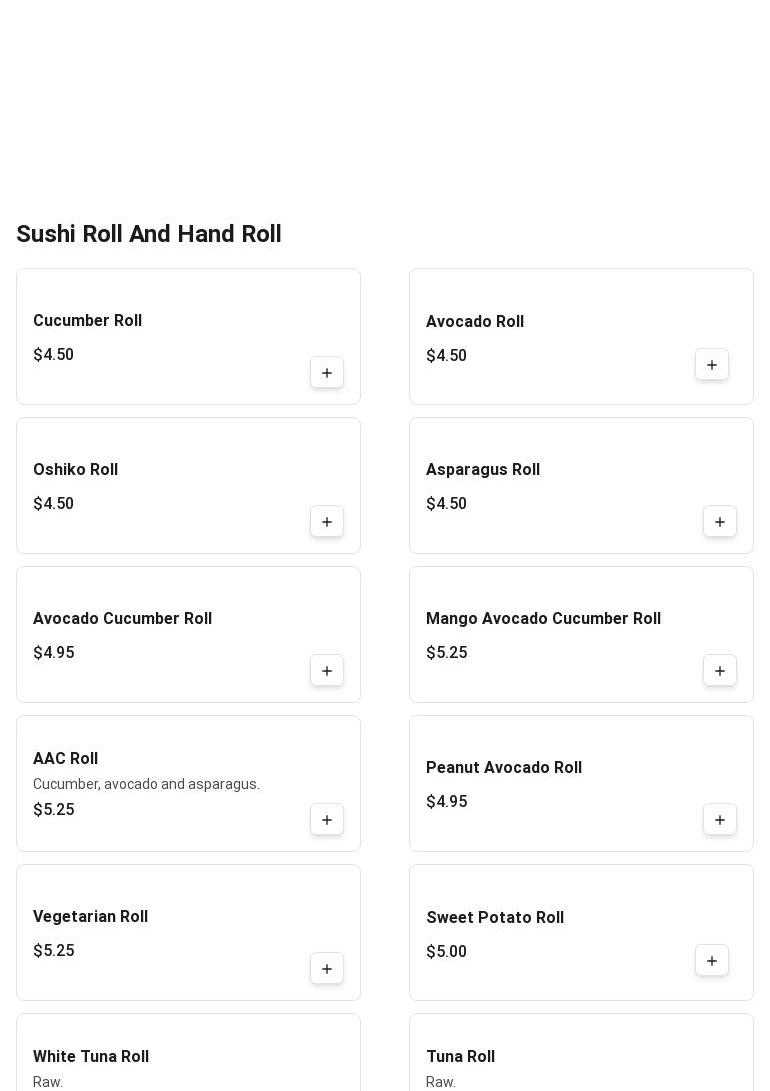Add Sweet Potato Roll to cart
Screen dimensions: 770x1091
pos(712,961)
